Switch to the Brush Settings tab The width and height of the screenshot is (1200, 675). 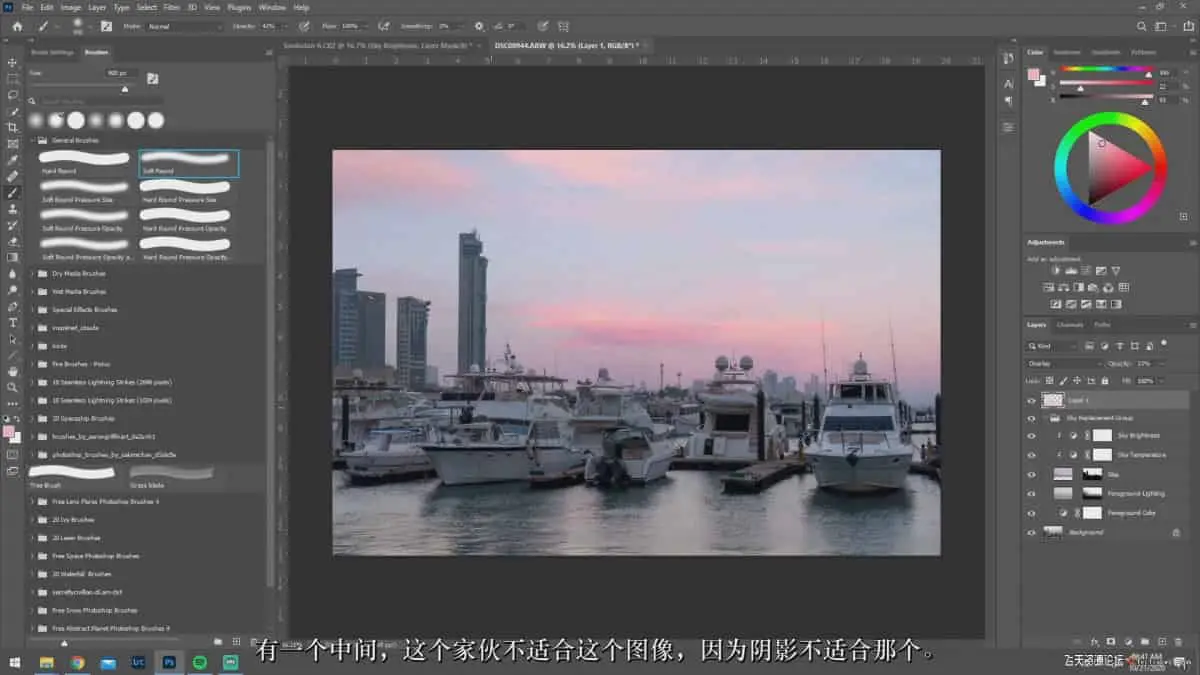pos(52,51)
